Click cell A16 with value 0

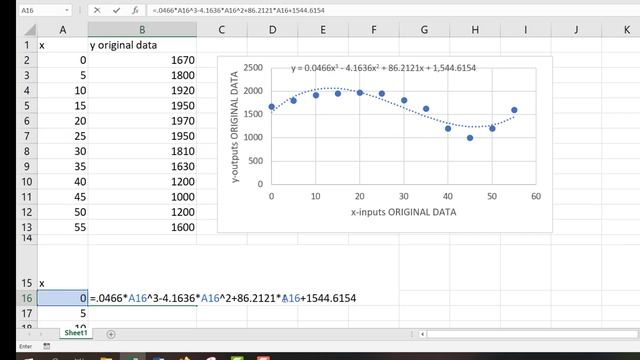click(x=62, y=298)
